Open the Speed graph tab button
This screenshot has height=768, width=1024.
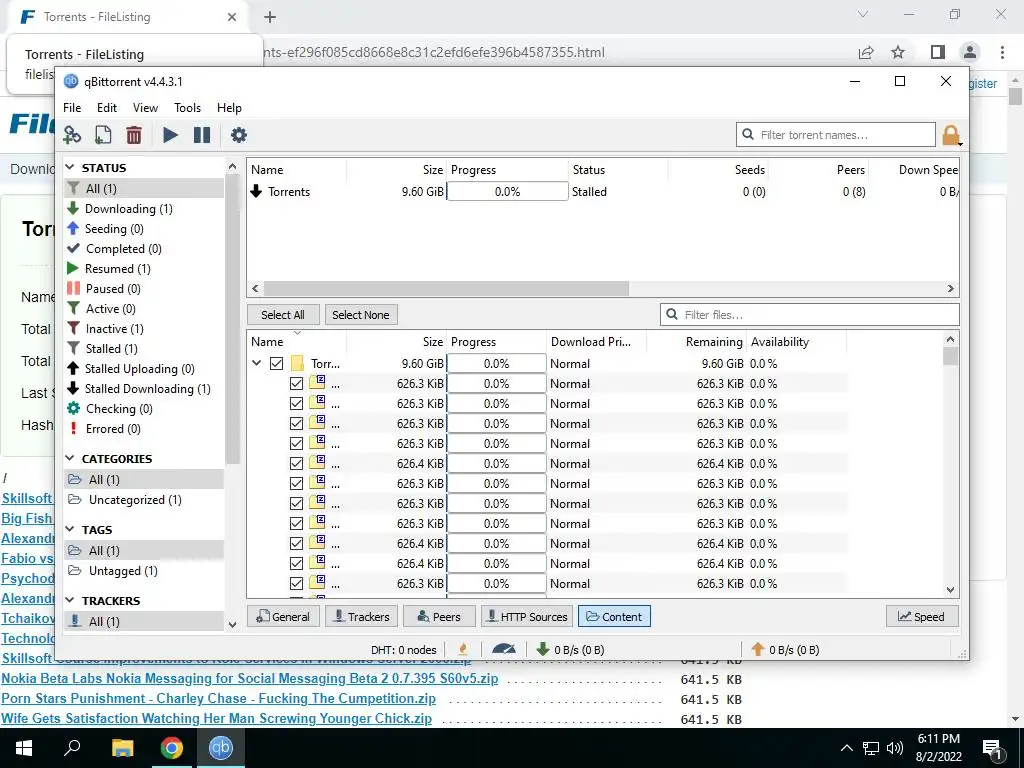[x=921, y=616]
